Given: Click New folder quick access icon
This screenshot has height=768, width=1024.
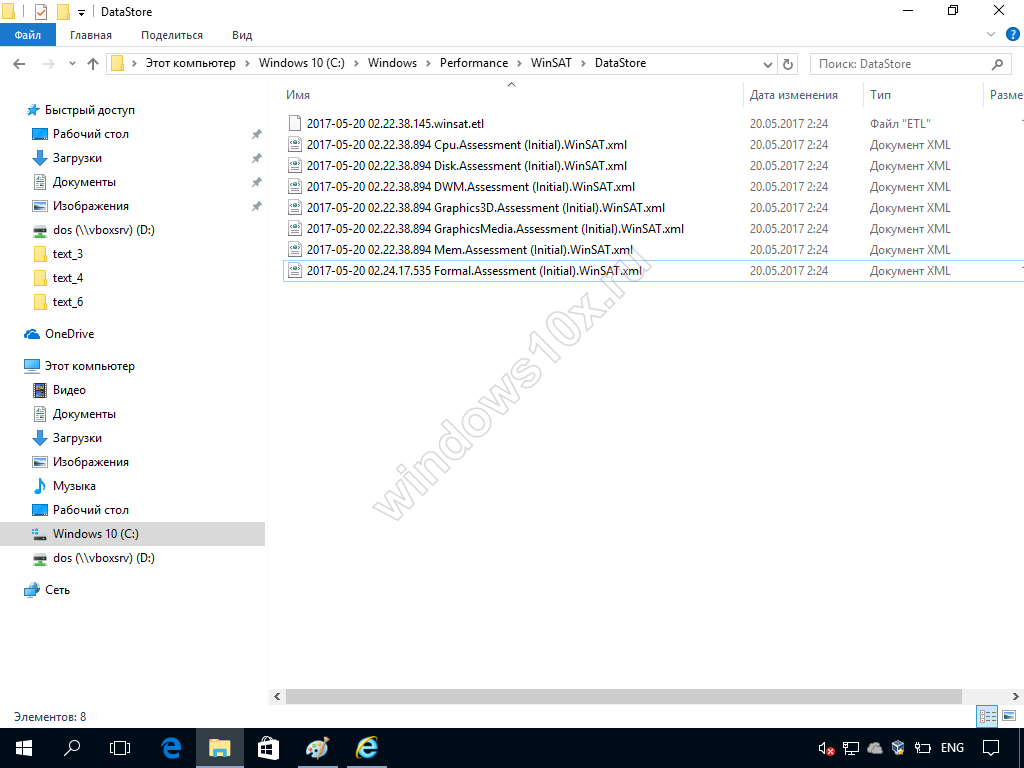Looking at the screenshot, I should click(x=63, y=12).
